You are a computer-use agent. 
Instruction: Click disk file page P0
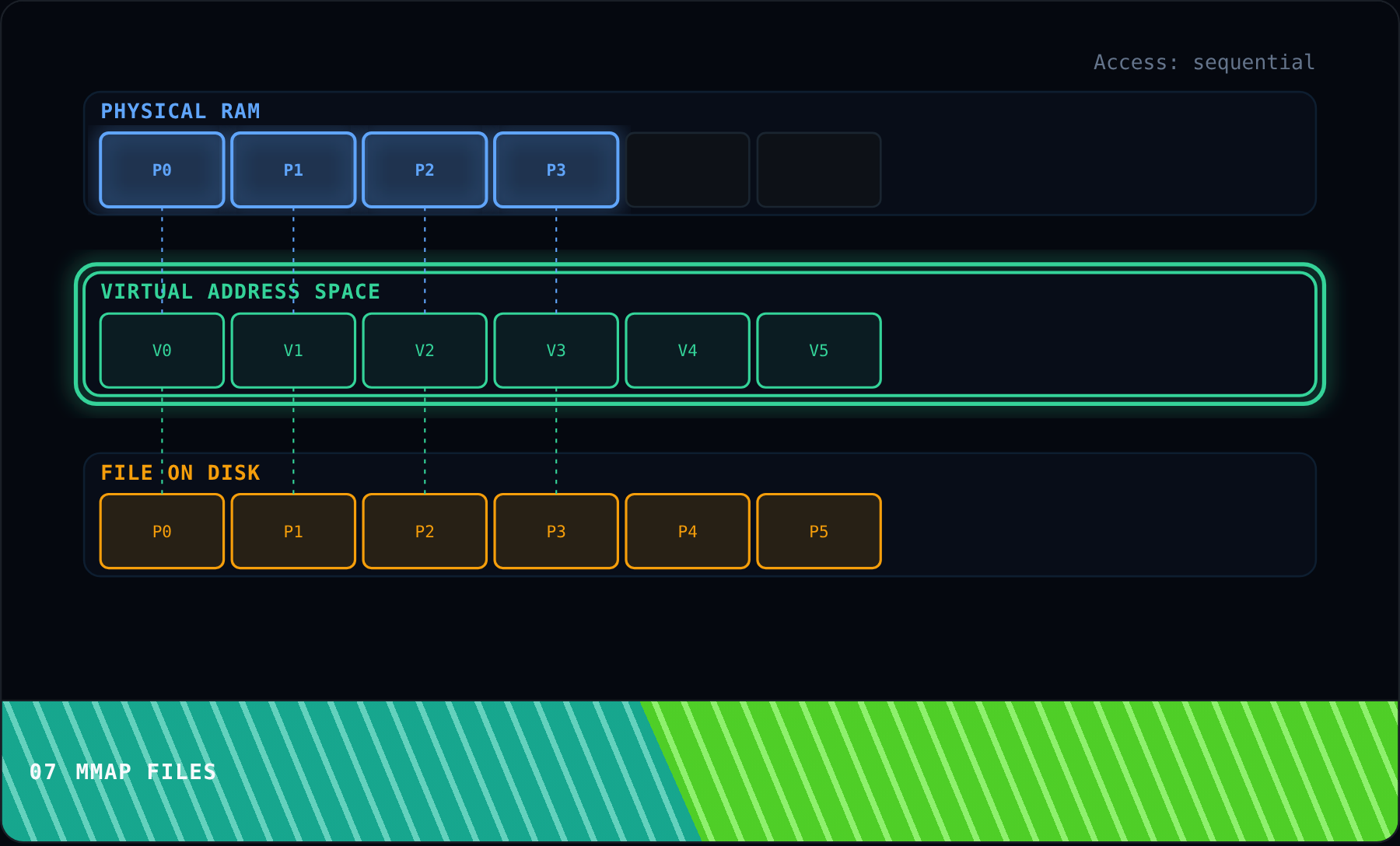(x=162, y=531)
